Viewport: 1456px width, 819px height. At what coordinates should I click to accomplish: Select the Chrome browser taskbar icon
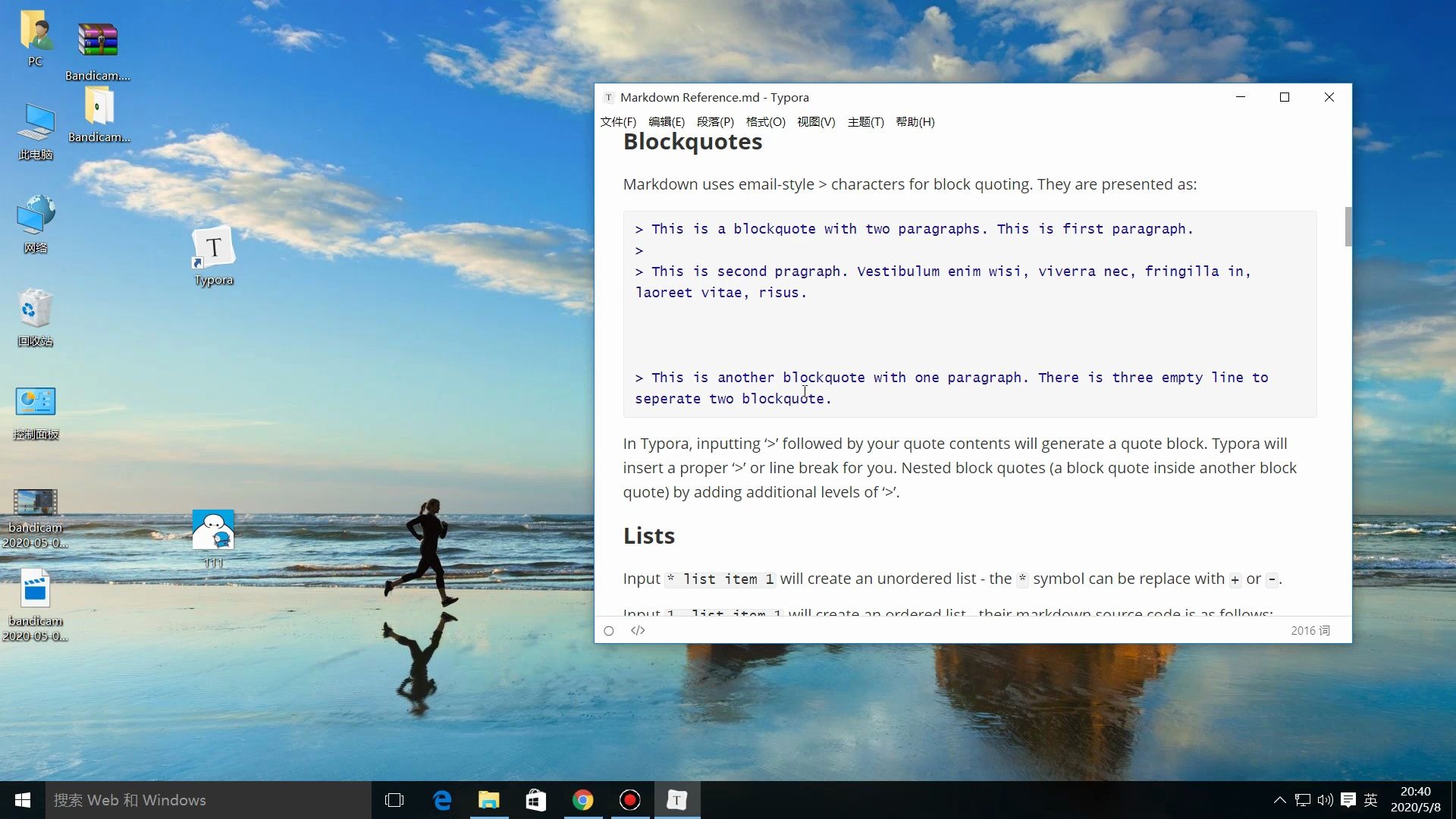(x=582, y=799)
